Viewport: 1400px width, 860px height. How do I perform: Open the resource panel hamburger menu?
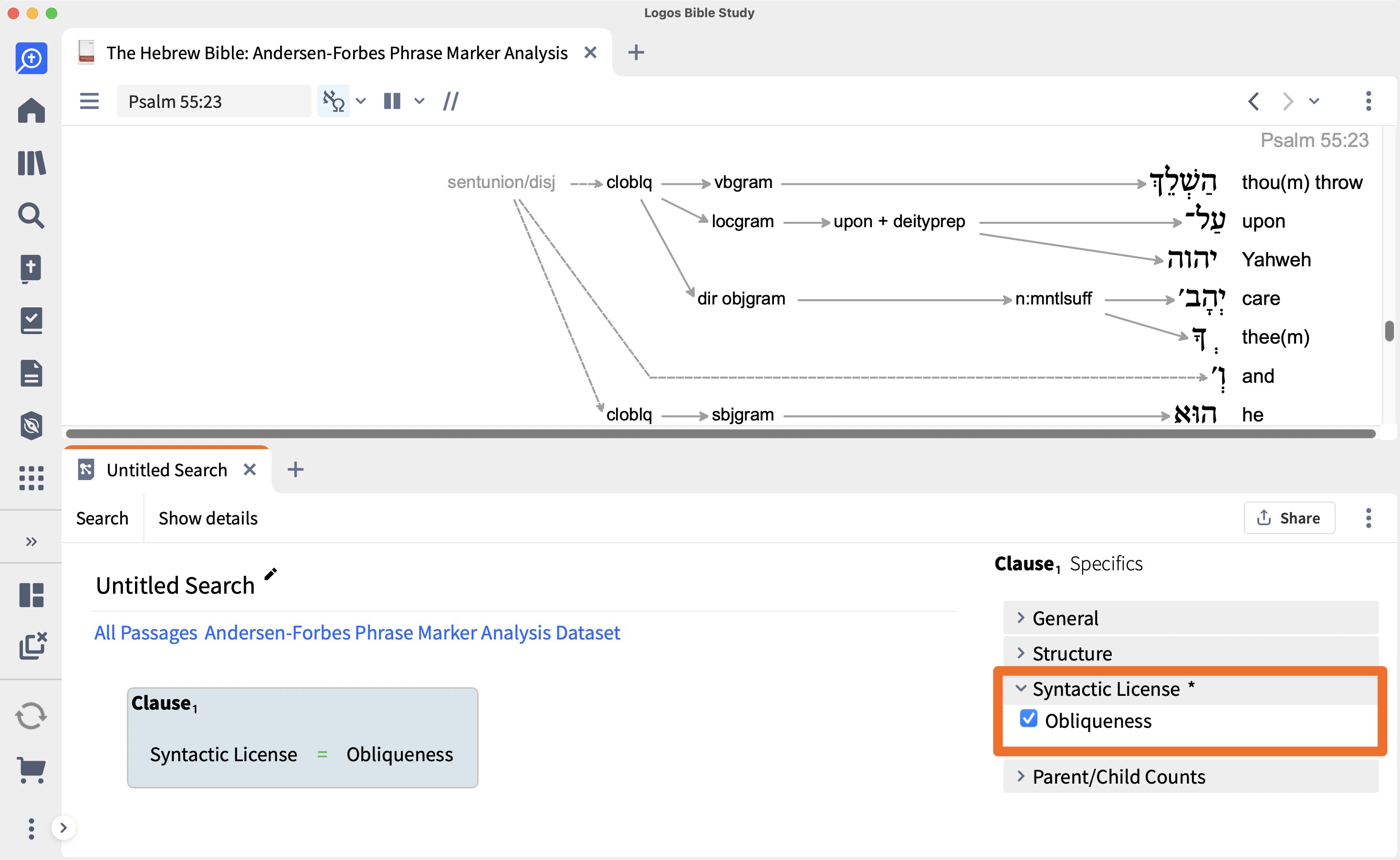[89, 101]
